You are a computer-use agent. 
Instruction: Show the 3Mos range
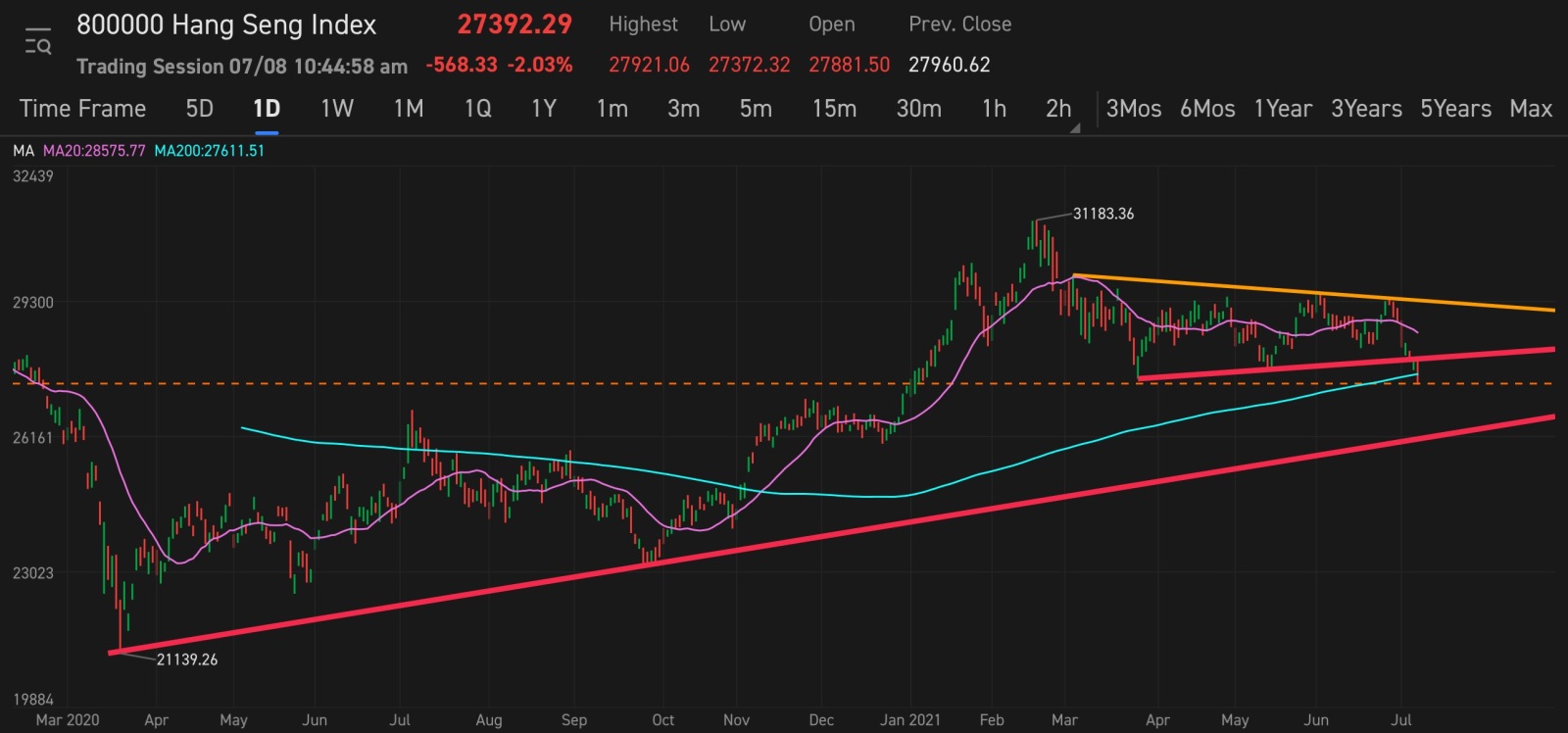pyautogui.click(x=1134, y=109)
